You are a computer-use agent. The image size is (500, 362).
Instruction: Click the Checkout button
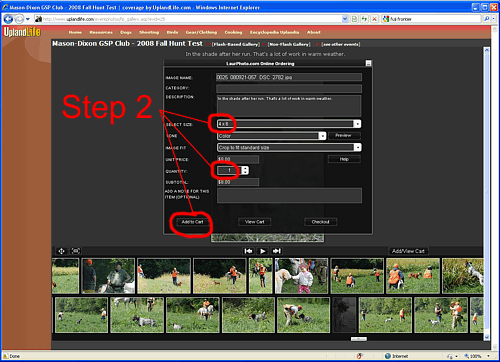[320, 222]
